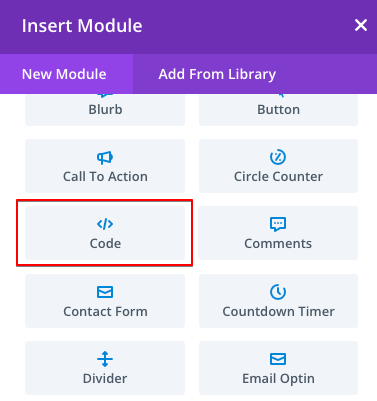Click the Divider arrows icon
This screenshot has height=401, width=377.
pyautogui.click(x=105, y=359)
